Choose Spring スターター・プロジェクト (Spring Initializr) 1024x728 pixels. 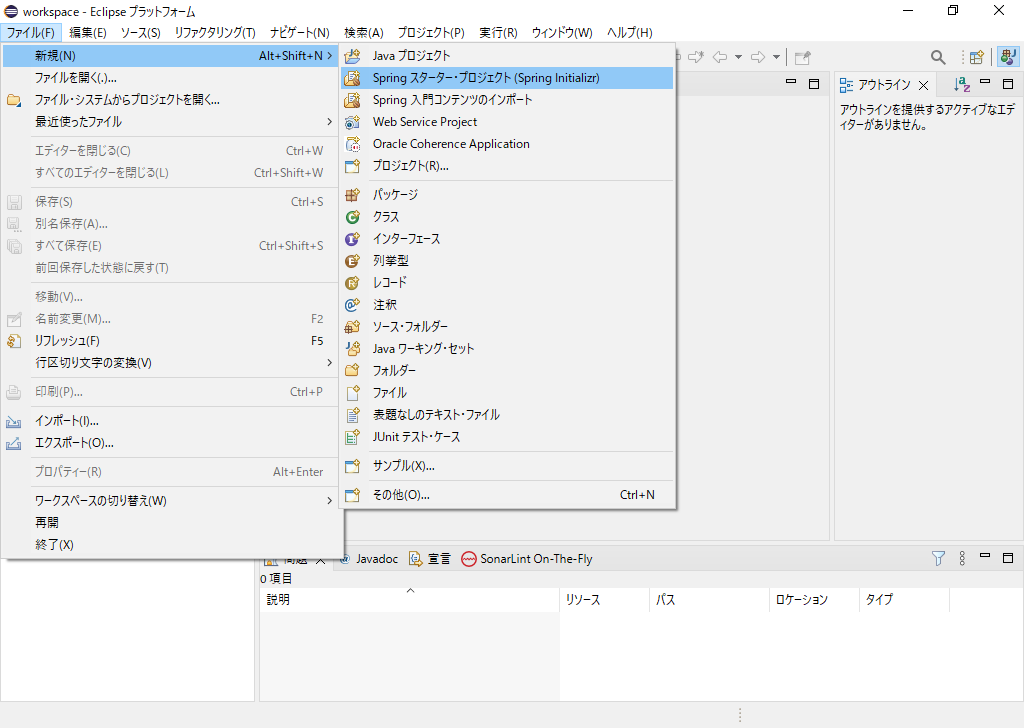(507, 78)
